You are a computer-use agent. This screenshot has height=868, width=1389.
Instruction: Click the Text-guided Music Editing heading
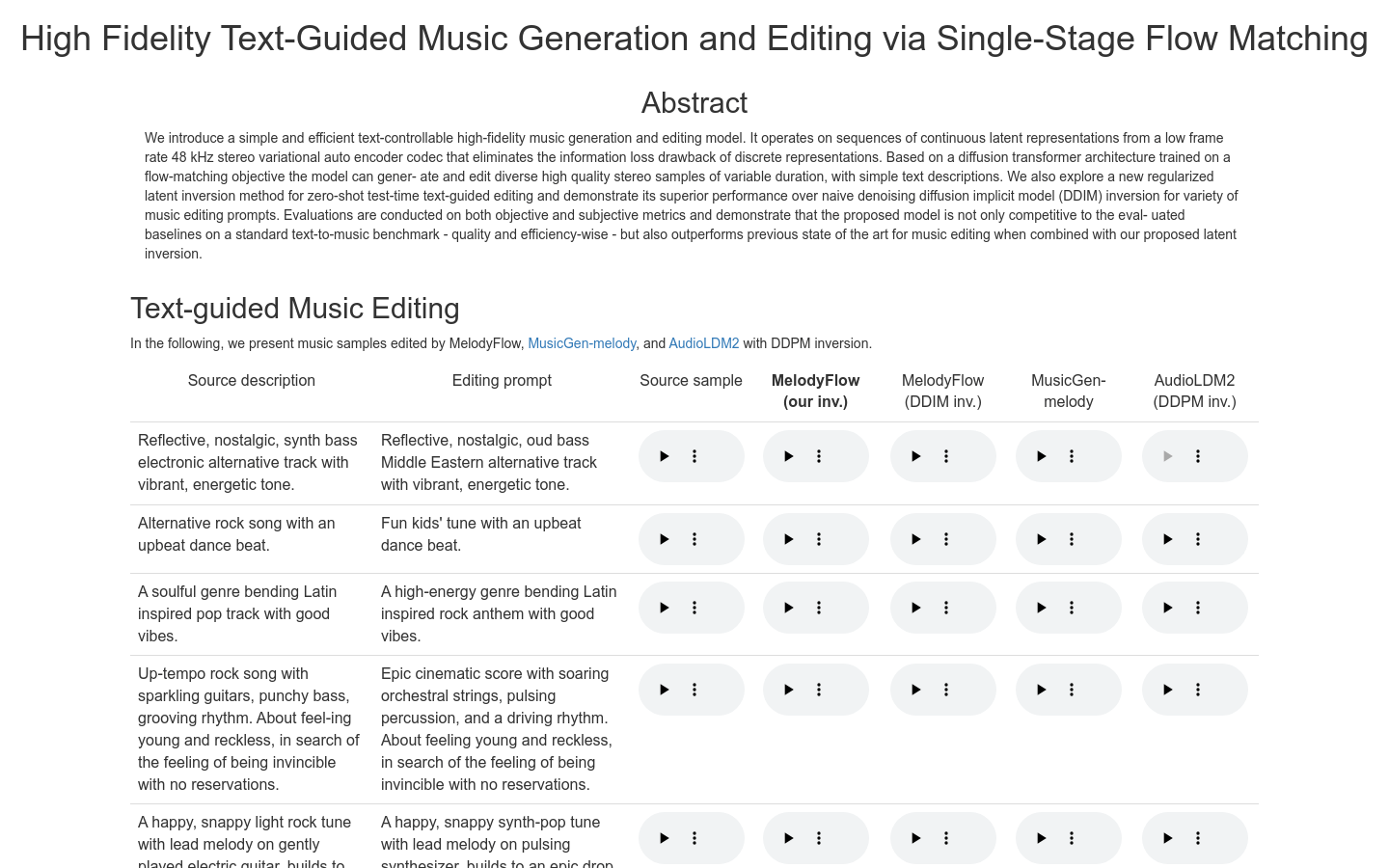(295, 309)
